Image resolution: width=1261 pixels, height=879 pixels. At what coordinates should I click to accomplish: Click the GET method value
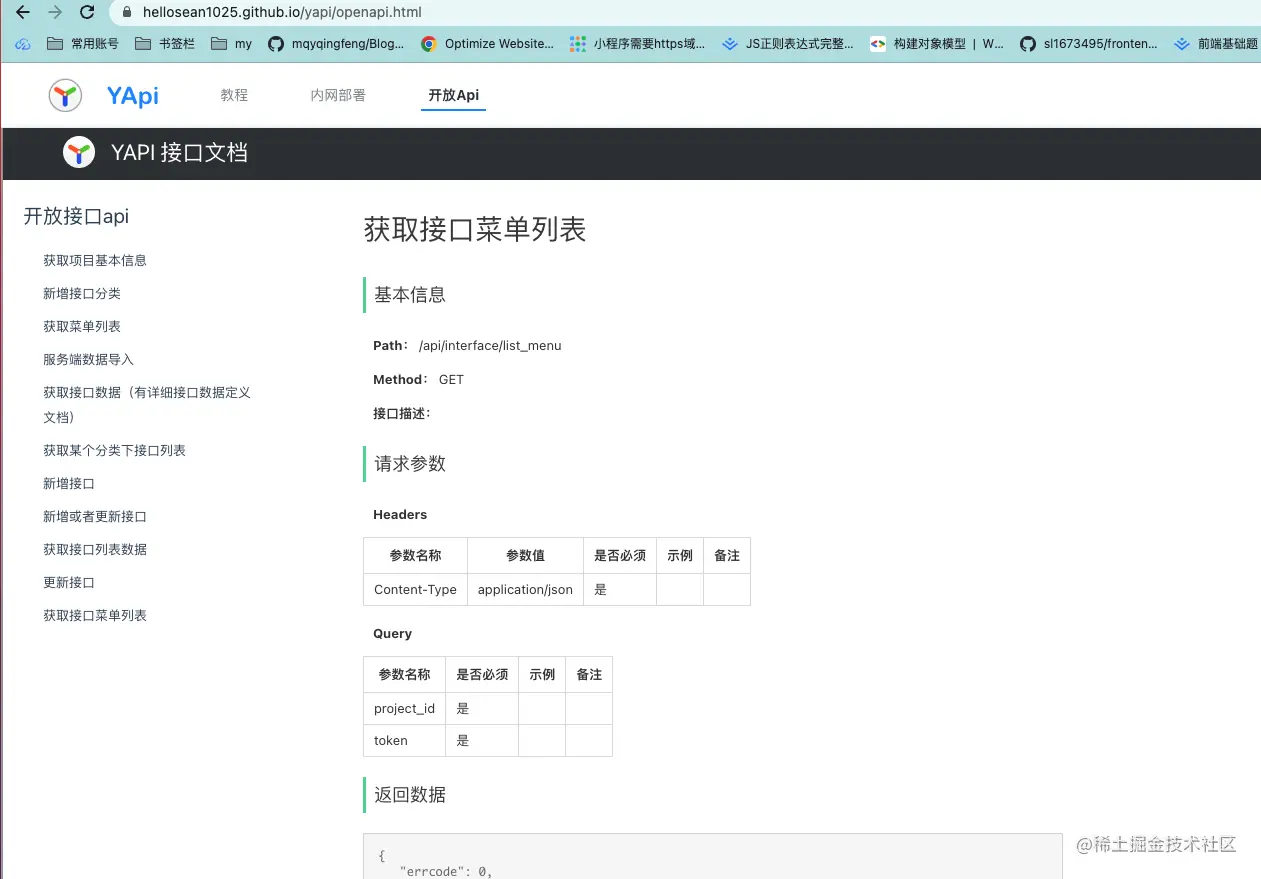(x=451, y=380)
